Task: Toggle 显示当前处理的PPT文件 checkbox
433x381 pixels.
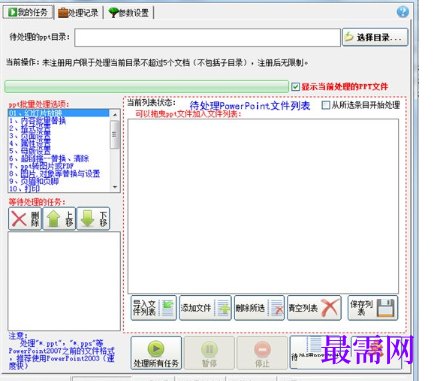Action: [x=295, y=87]
